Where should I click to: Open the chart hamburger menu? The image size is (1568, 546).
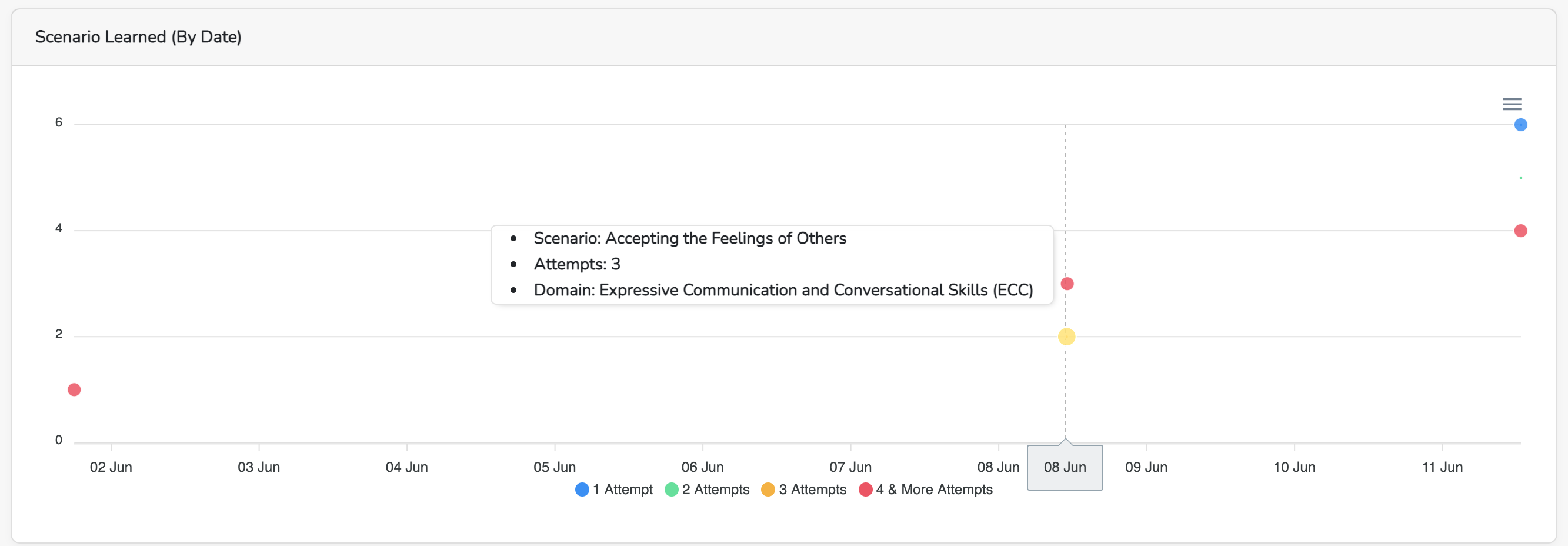[x=1512, y=104]
